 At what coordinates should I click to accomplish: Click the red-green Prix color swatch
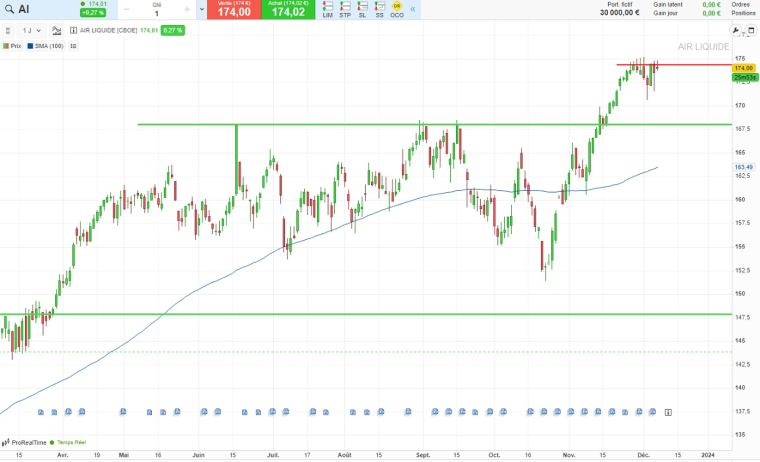(x=6, y=46)
